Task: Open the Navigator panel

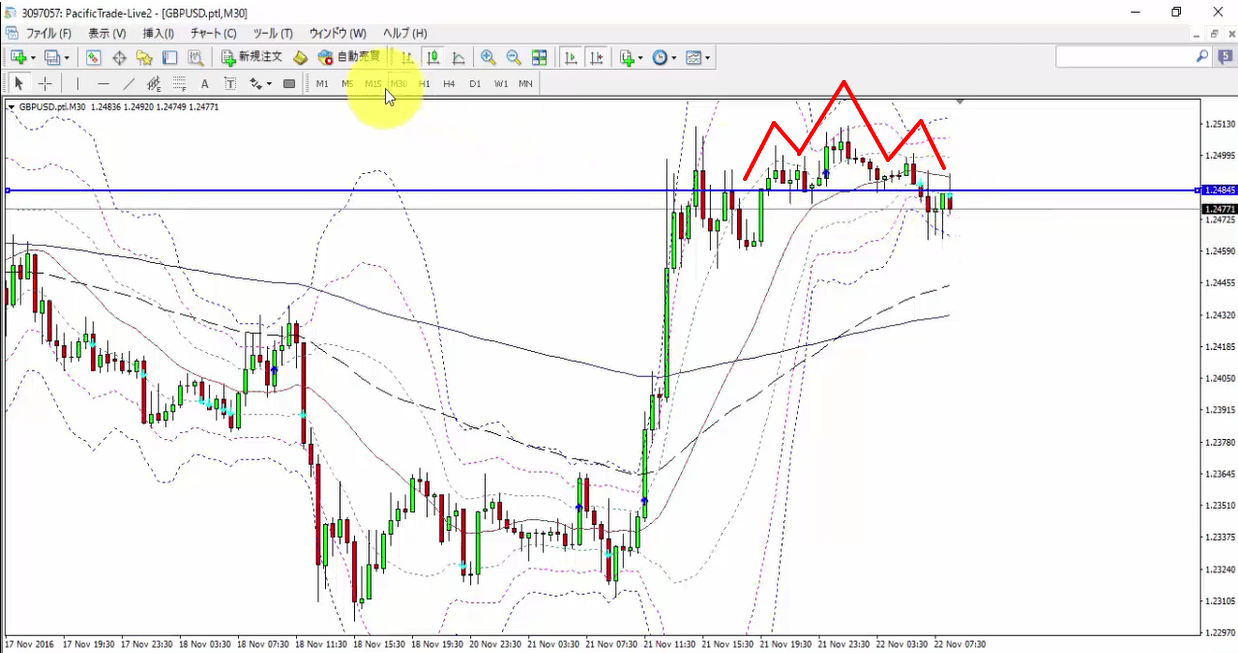Action: tap(145, 58)
